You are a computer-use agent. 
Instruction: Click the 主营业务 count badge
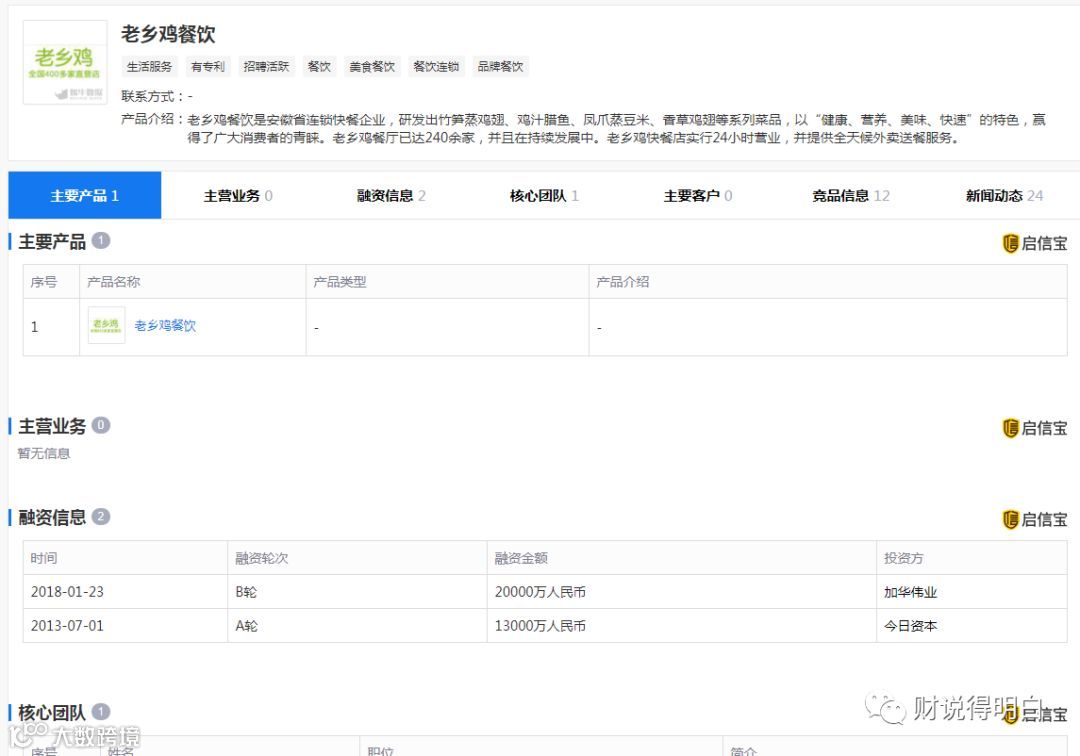point(101,425)
